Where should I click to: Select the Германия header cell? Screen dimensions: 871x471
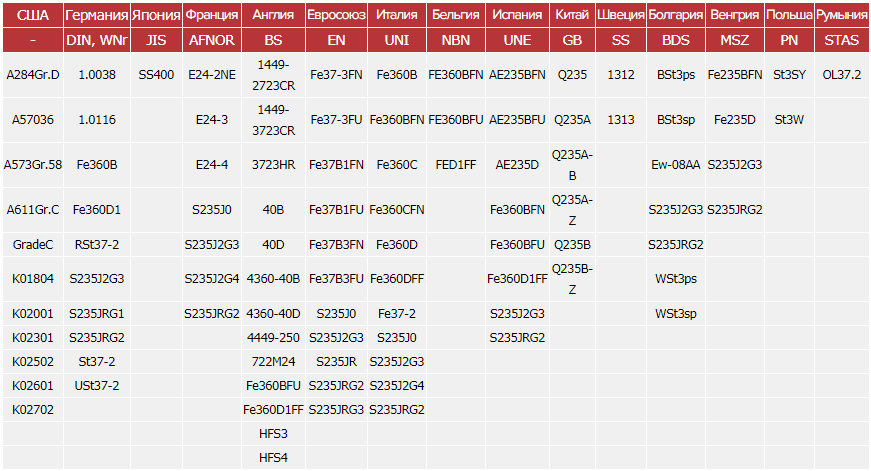click(97, 15)
